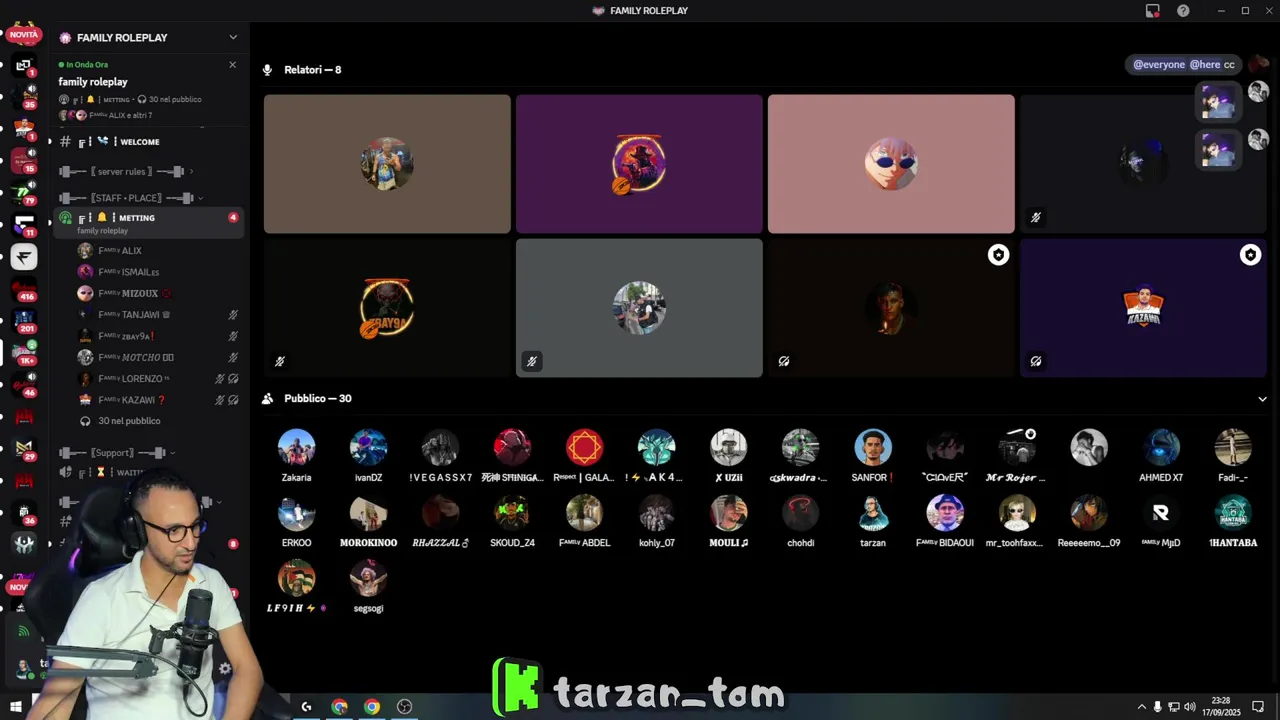Expand the server rules category
1280x720 pixels.
coord(125,172)
